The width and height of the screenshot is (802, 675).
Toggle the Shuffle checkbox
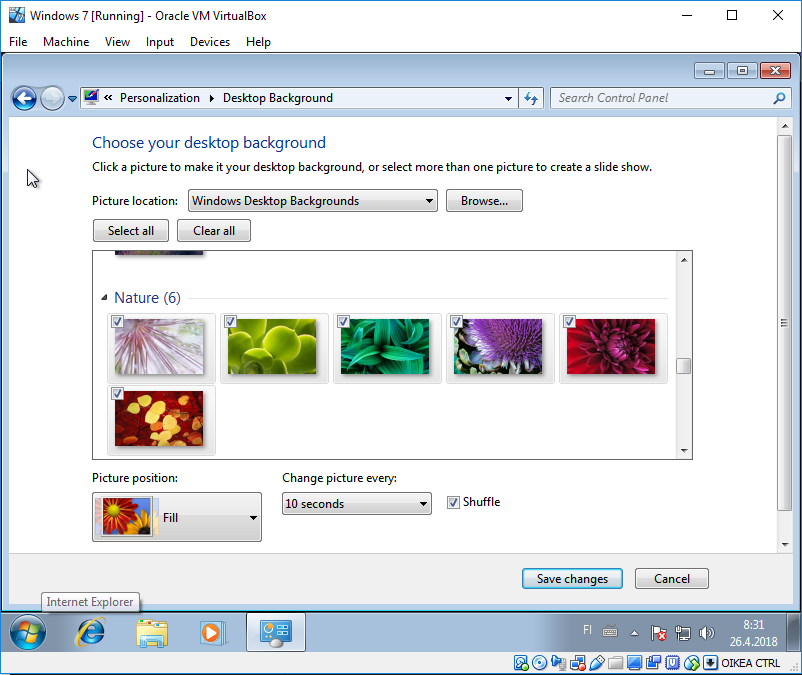pyautogui.click(x=453, y=502)
